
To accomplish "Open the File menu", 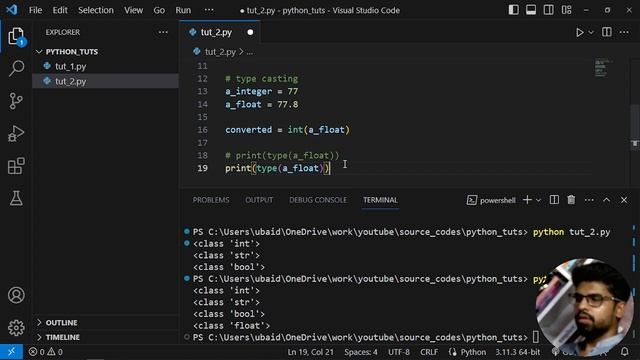I will point(35,10).
